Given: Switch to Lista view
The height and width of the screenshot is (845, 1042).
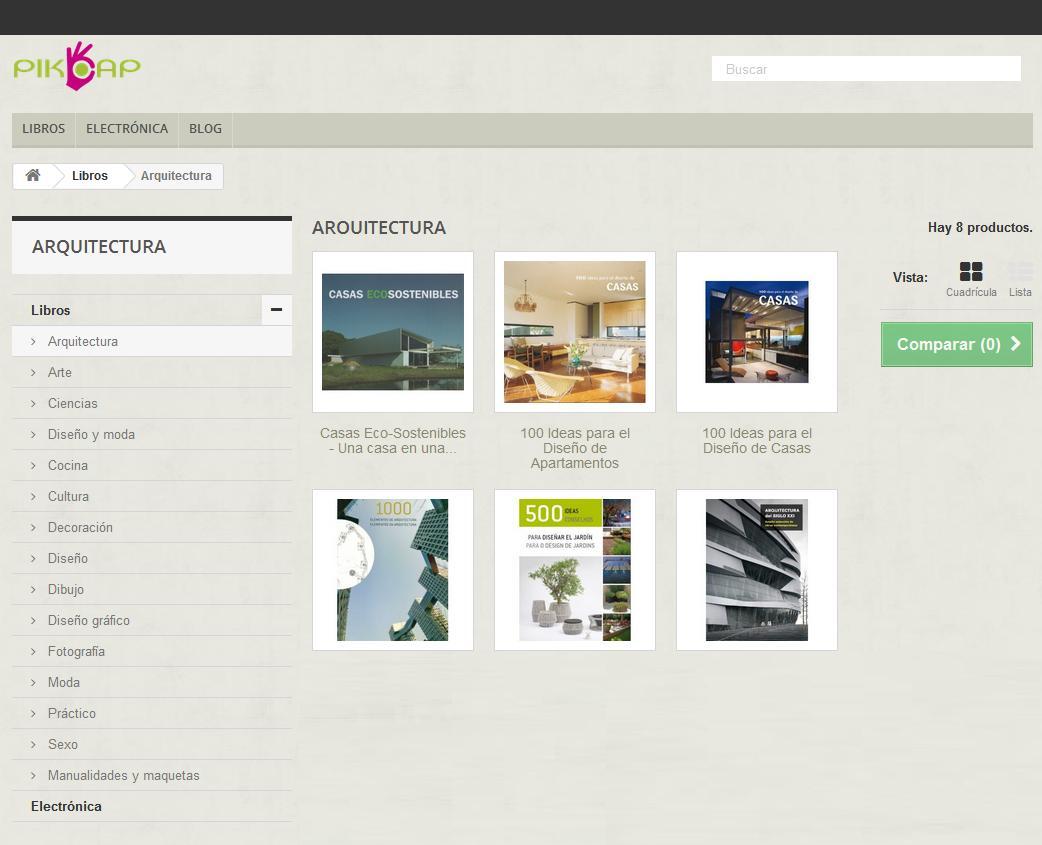Looking at the screenshot, I should click(1020, 277).
